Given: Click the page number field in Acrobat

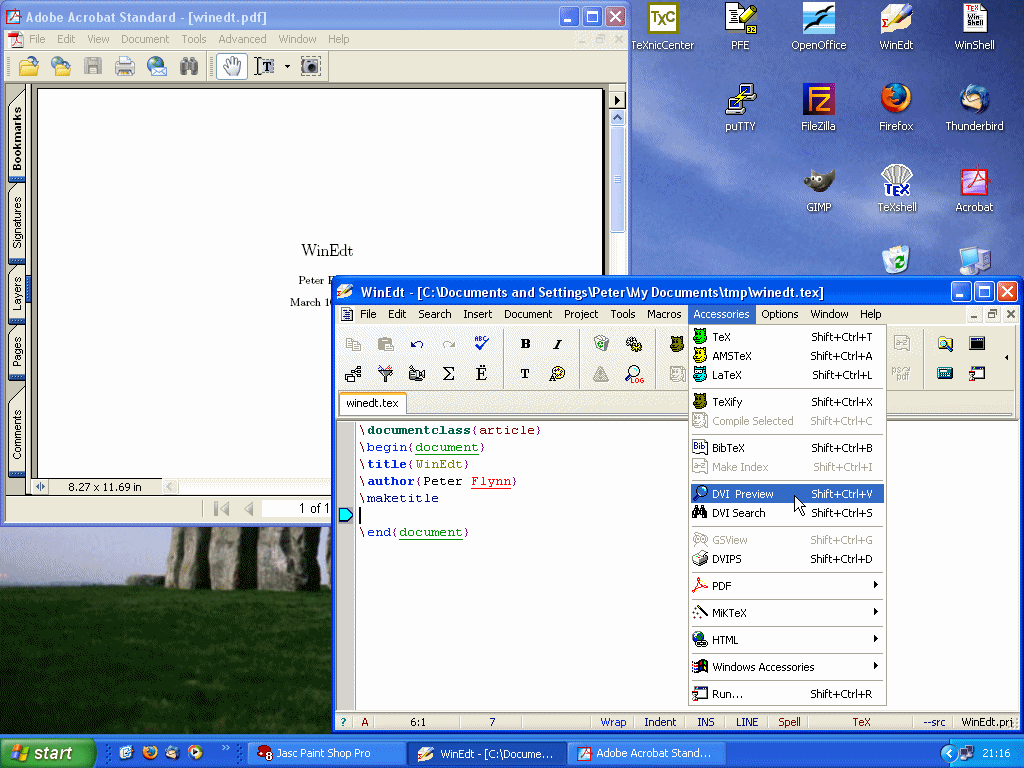Looking at the screenshot, I should coord(296,508).
